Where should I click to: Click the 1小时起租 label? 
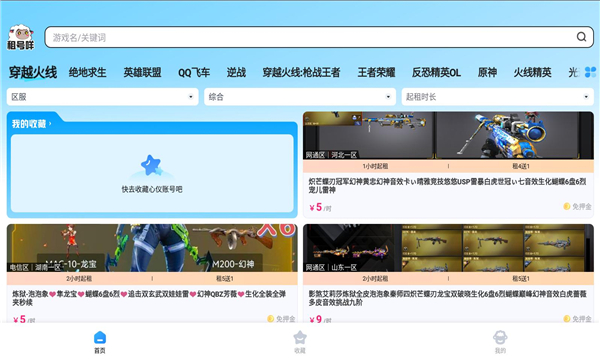(x=375, y=166)
